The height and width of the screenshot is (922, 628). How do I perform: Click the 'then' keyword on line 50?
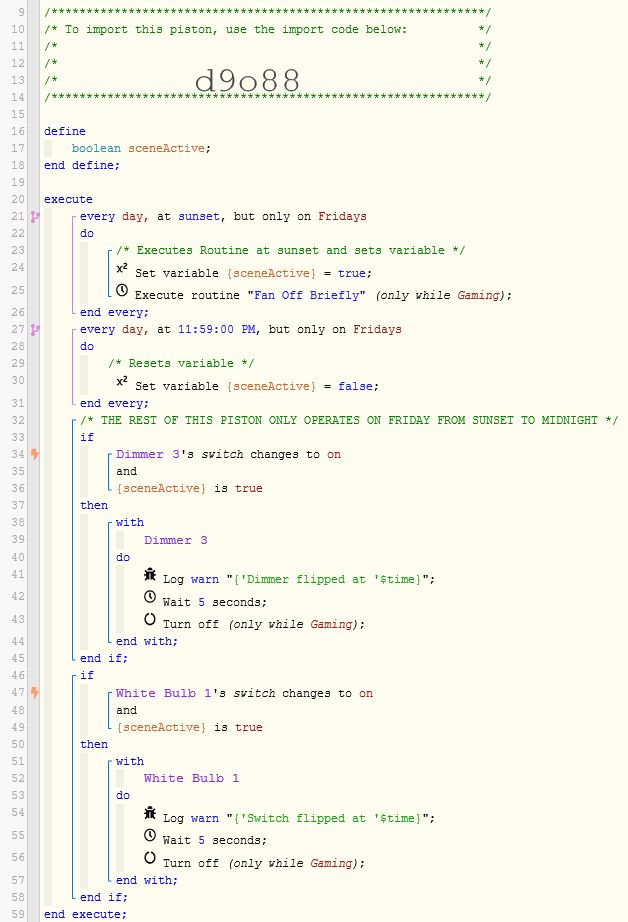click(94, 744)
